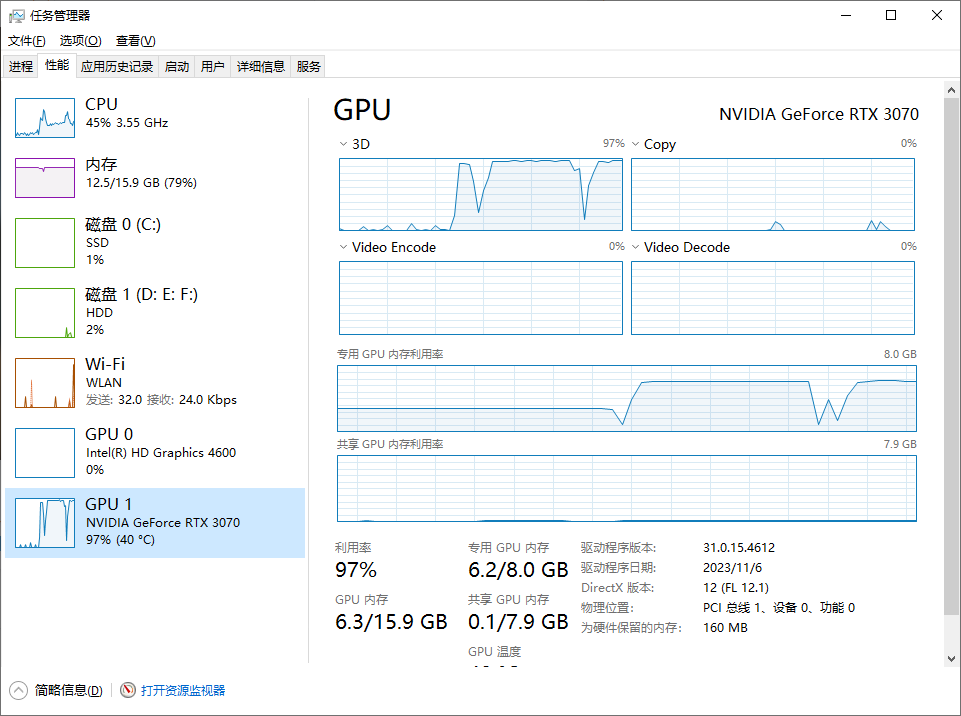Switch to the 应用历史记录 tab
This screenshot has height=716, width=961.
[x=117, y=66]
